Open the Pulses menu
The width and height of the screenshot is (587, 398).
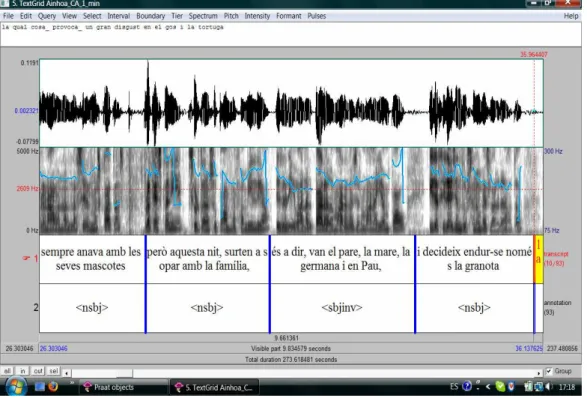pyautogui.click(x=317, y=16)
